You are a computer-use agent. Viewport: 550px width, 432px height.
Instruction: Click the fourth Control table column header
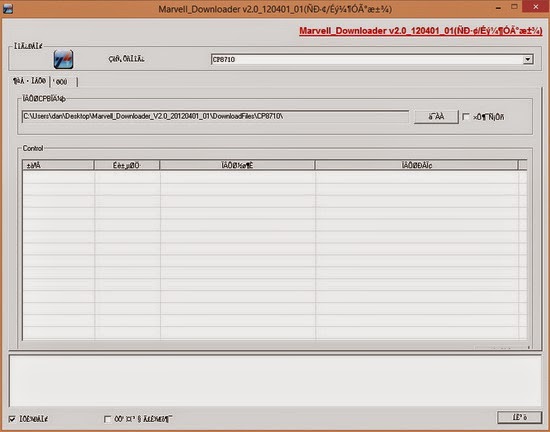tap(416, 165)
